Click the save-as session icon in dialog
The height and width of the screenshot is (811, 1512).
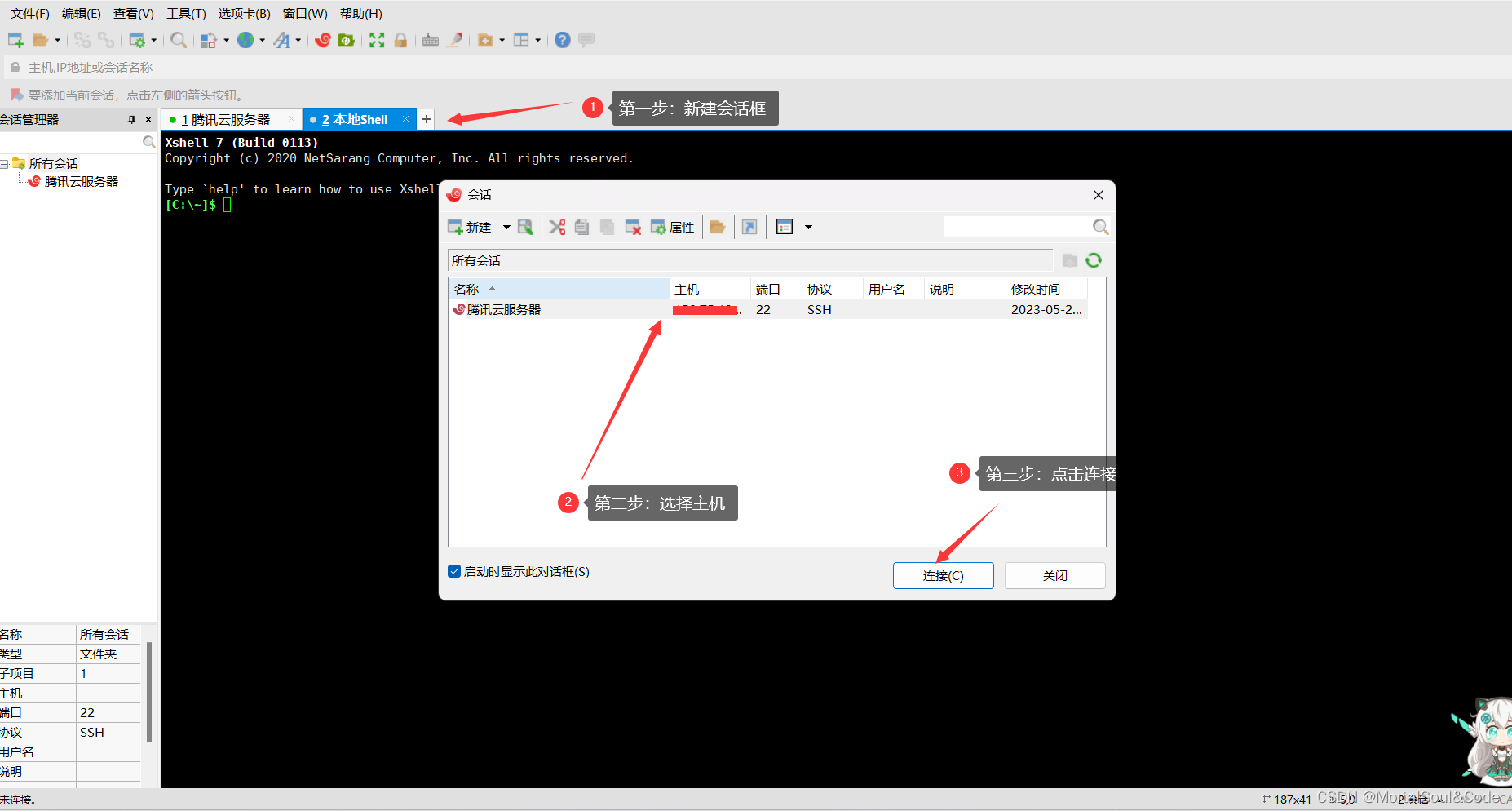525,227
